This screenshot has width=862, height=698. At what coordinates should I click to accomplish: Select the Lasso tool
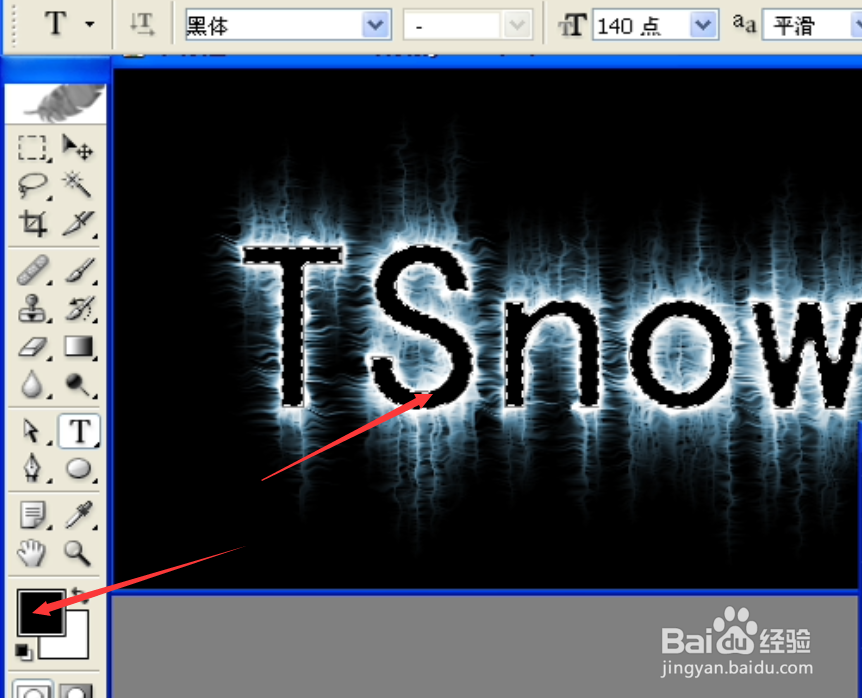point(32,185)
